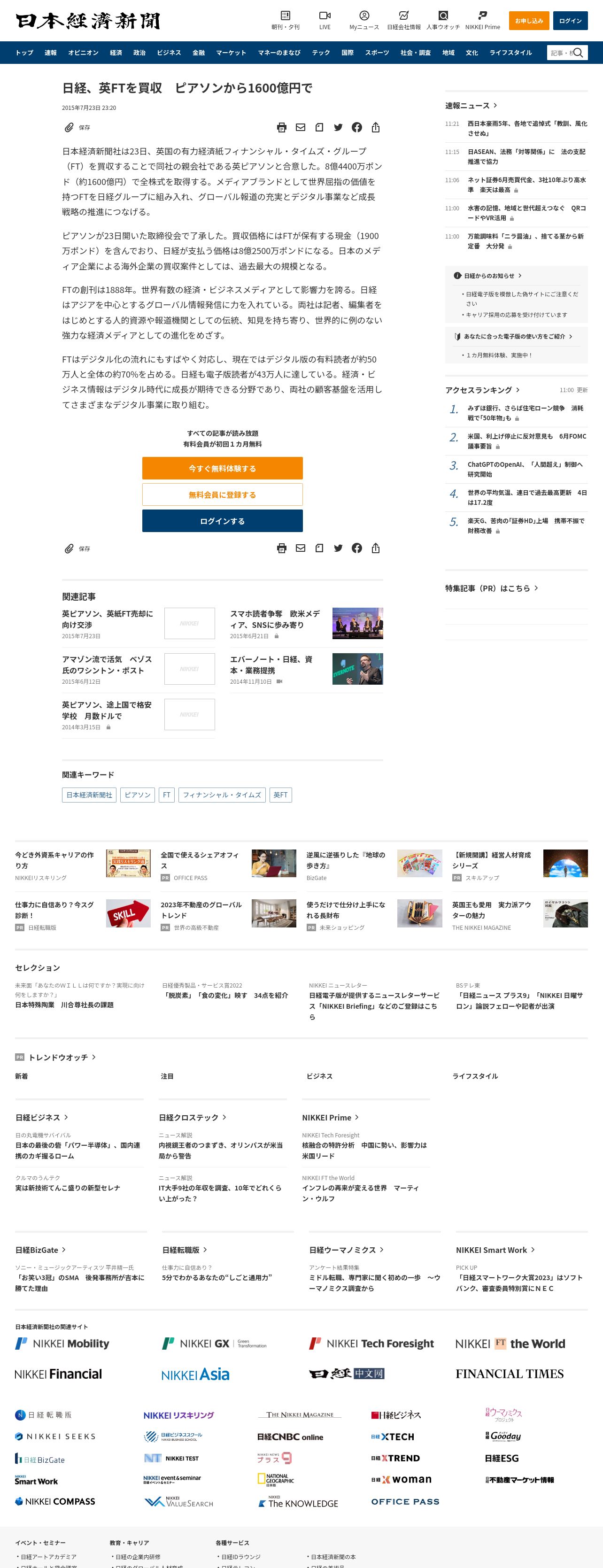Email article using the top envelope icon
603x1568 pixels.
[301, 127]
